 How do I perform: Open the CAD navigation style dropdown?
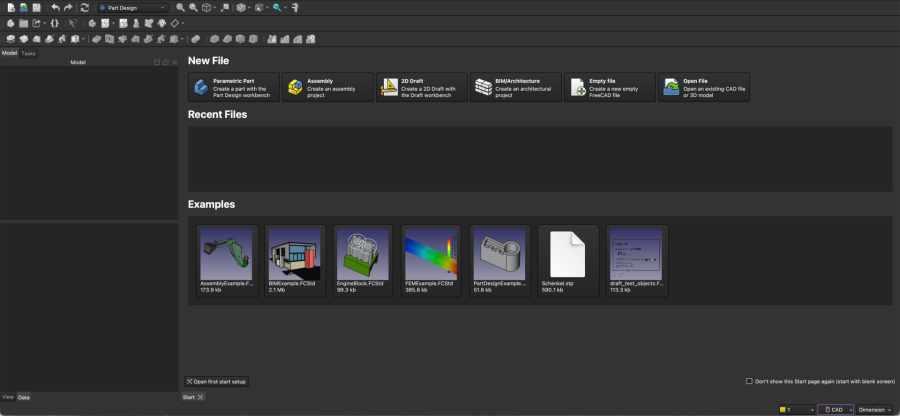point(835,409)
